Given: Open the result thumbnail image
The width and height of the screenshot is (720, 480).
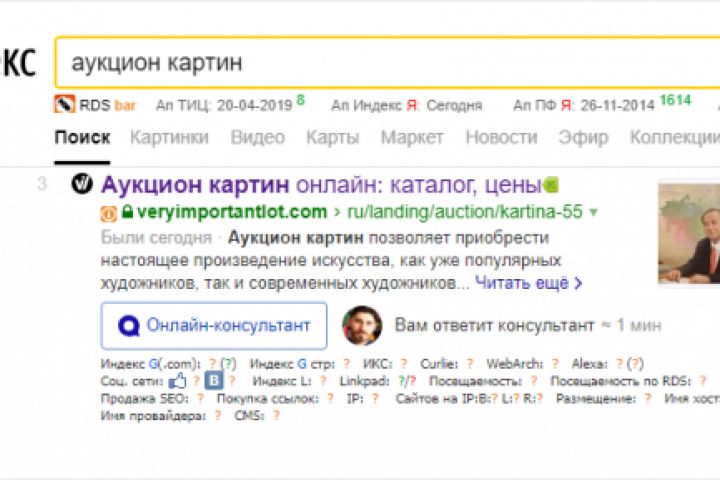Looking at the screenshot, I should [689, 233].
